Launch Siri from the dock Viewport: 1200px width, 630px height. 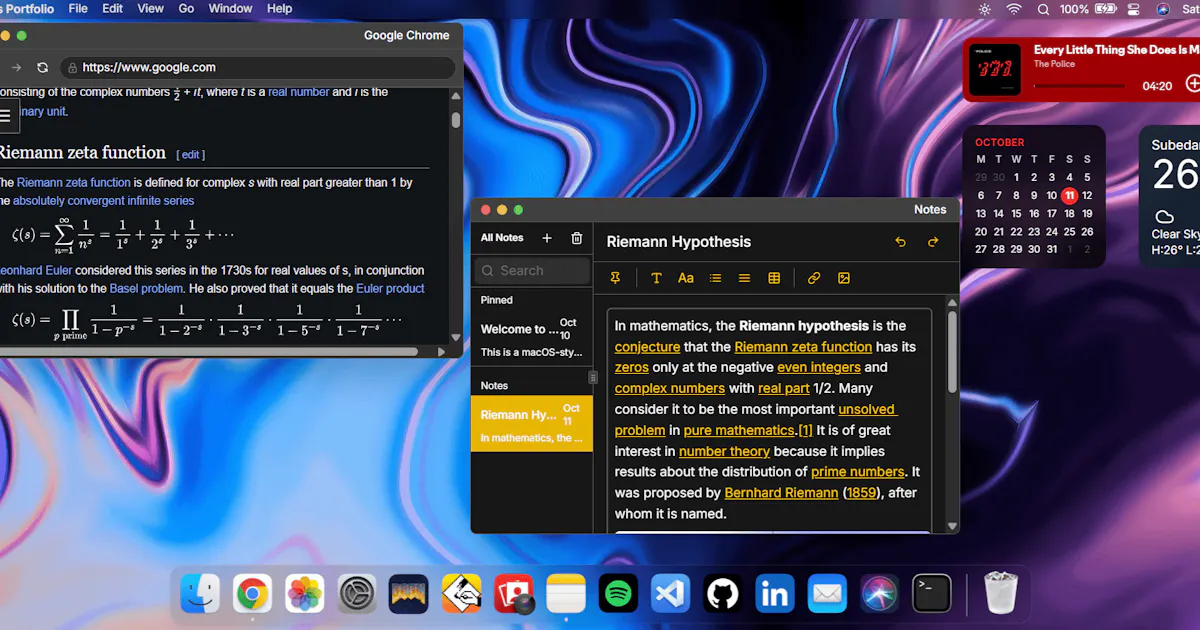pos(879,594)
